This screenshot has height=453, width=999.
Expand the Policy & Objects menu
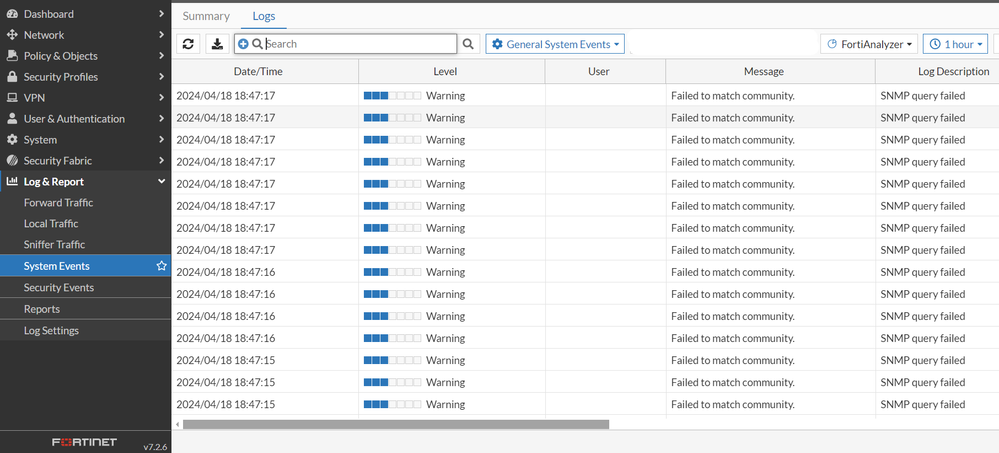click(x=161, y=56)
